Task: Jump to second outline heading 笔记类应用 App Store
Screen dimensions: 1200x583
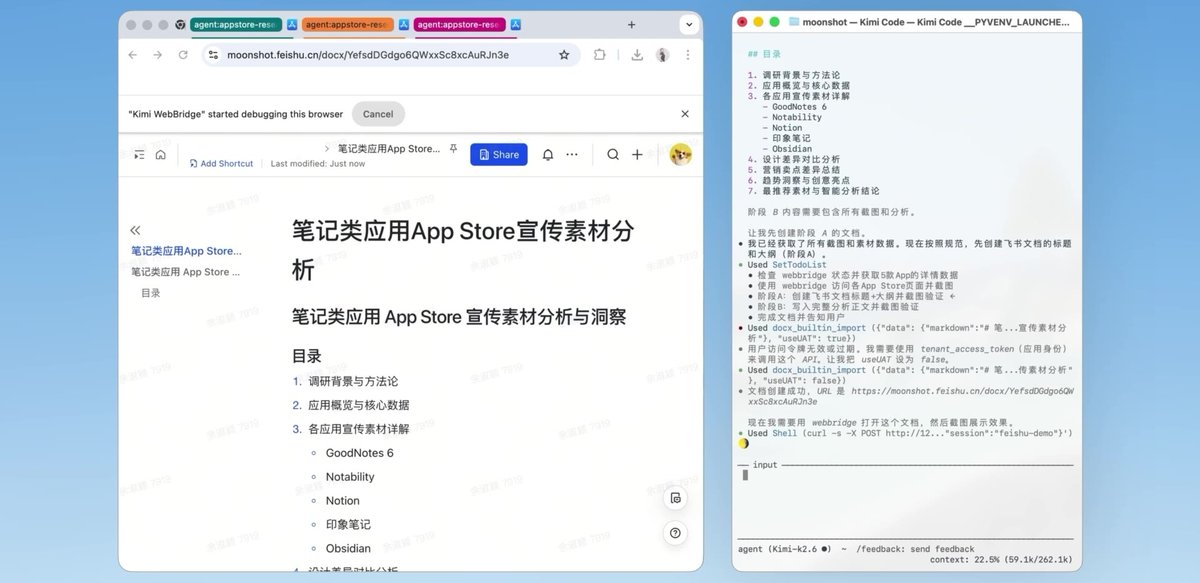Action: point(187,272)
